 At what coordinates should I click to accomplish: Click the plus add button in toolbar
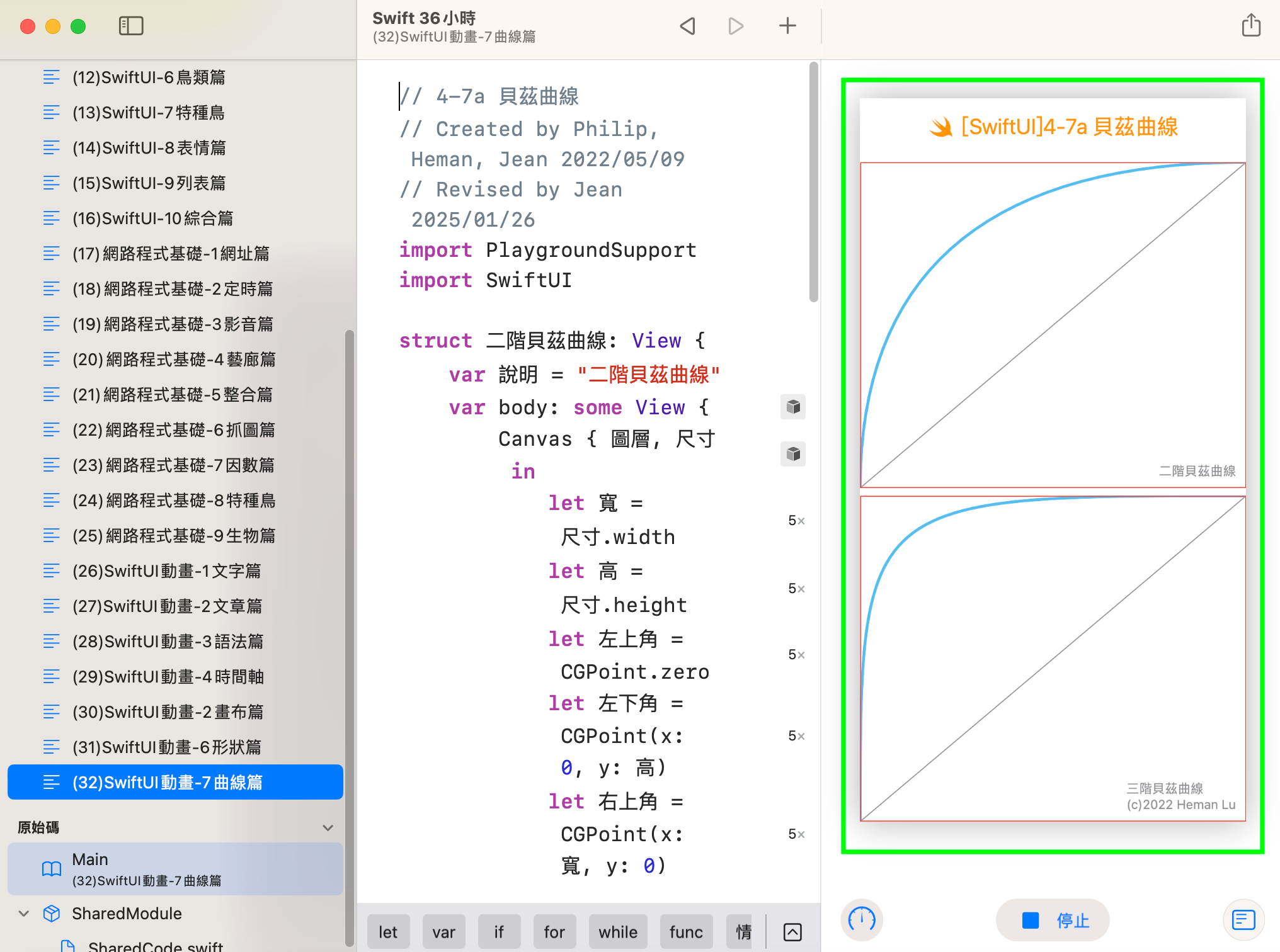click(x=787, y=26)
